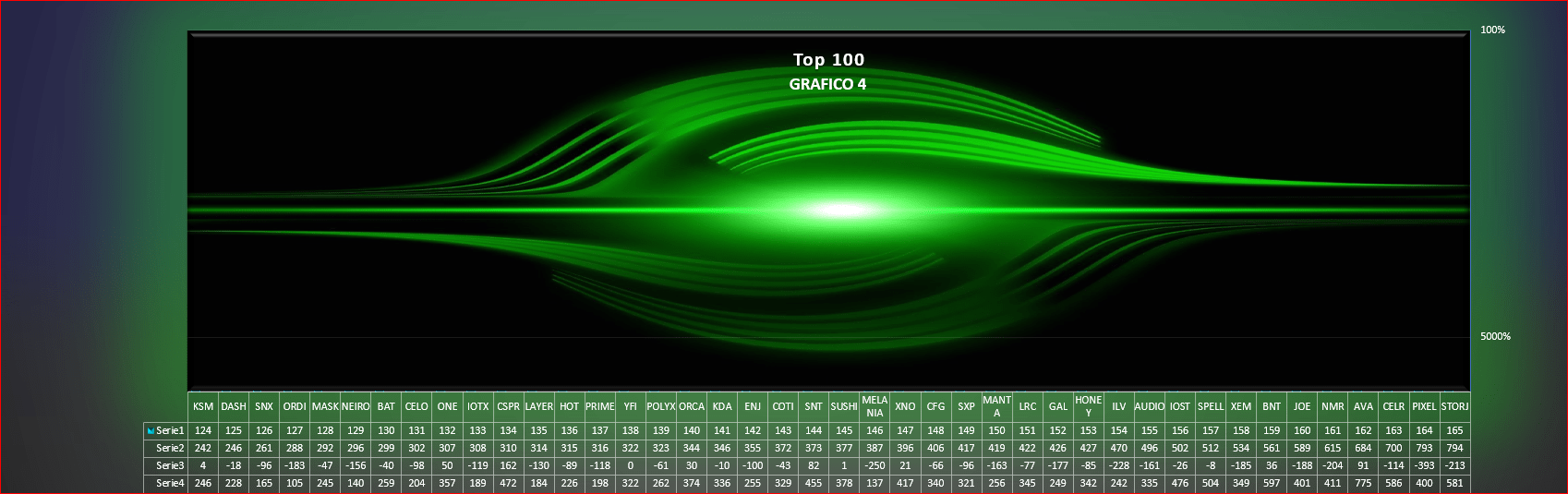Click the LAYER column header
This screenshot has width=1568, height=494.
pyautogui.click(x=538, y=406)
